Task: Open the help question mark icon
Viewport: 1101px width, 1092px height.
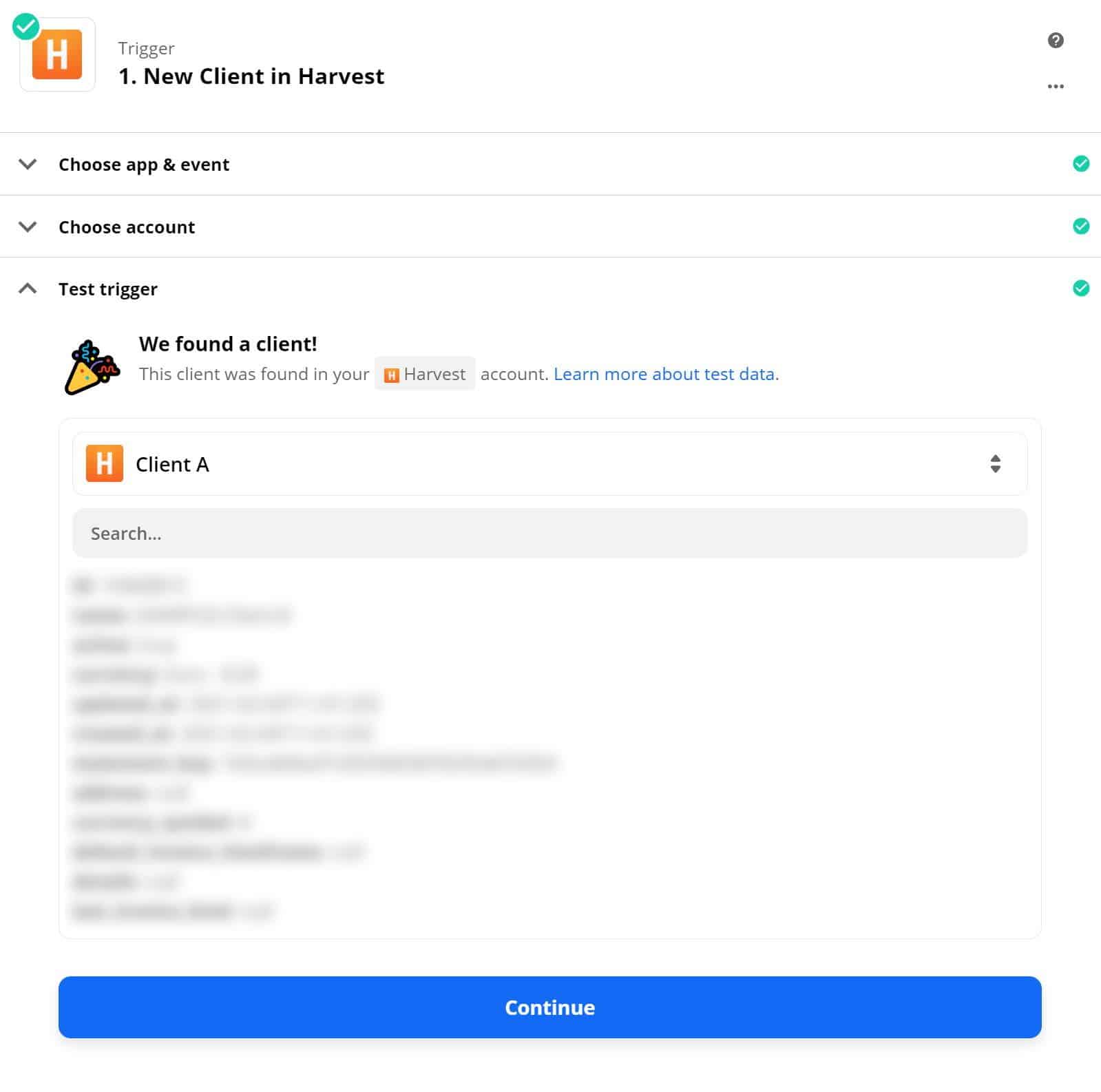Action: point(1056,40)
